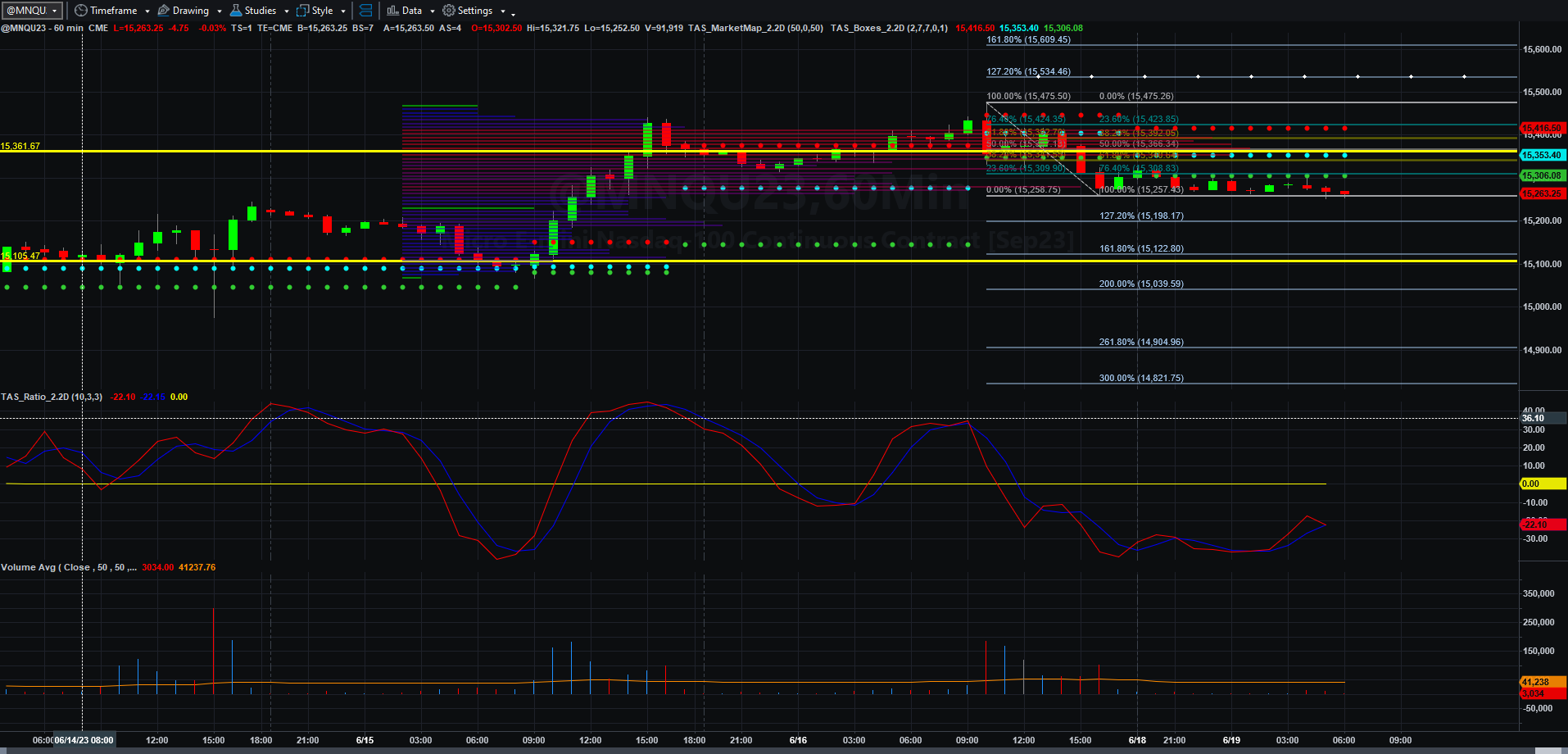Select the TAS_Ratio_2.2D study label
Viewport: 1568px width, 754px height.
(52, 397)
